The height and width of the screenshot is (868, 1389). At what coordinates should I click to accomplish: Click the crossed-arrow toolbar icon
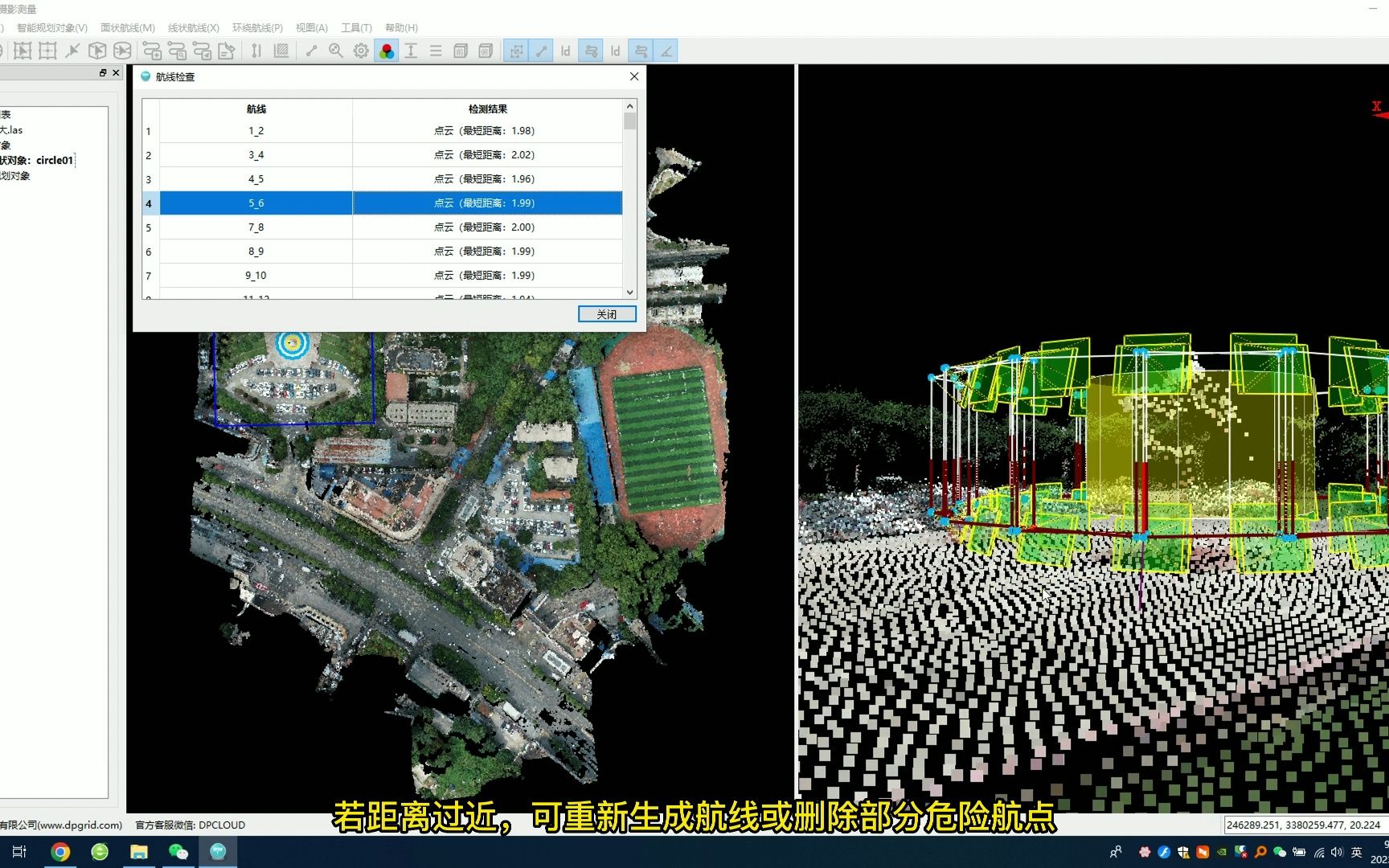(72, 51)
